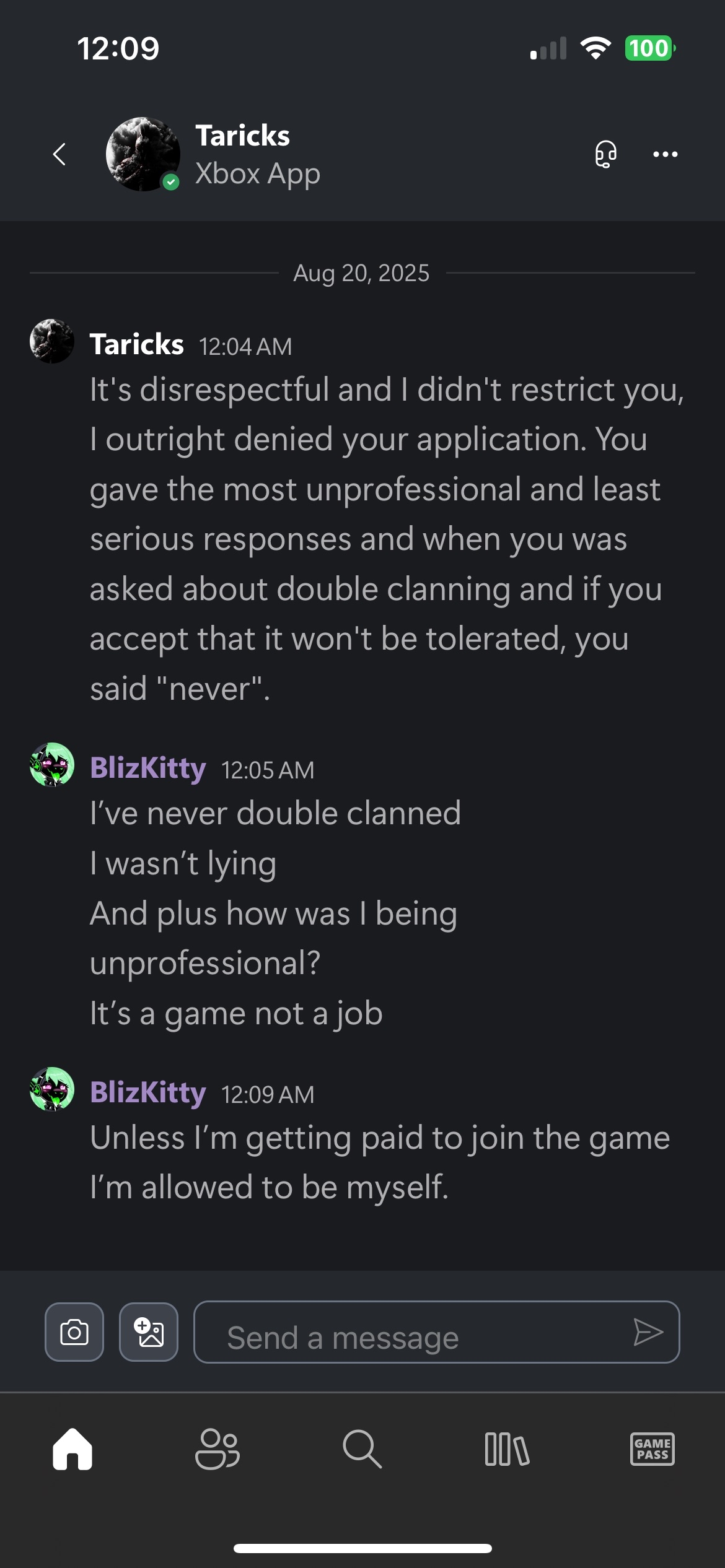Tap the Taricks sender name at 12:04 AM

click(136, 345)
